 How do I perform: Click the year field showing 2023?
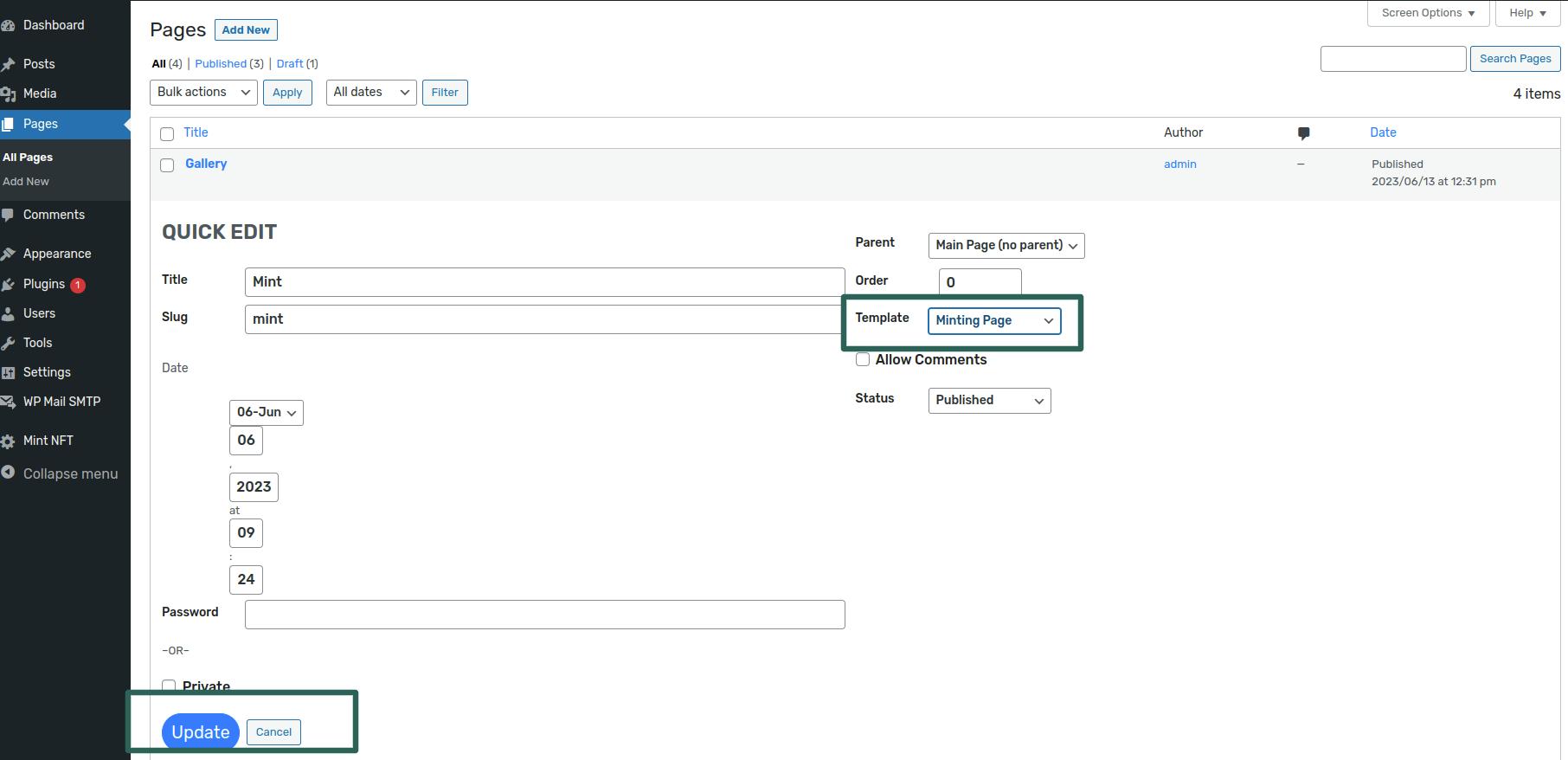point(254,487)
